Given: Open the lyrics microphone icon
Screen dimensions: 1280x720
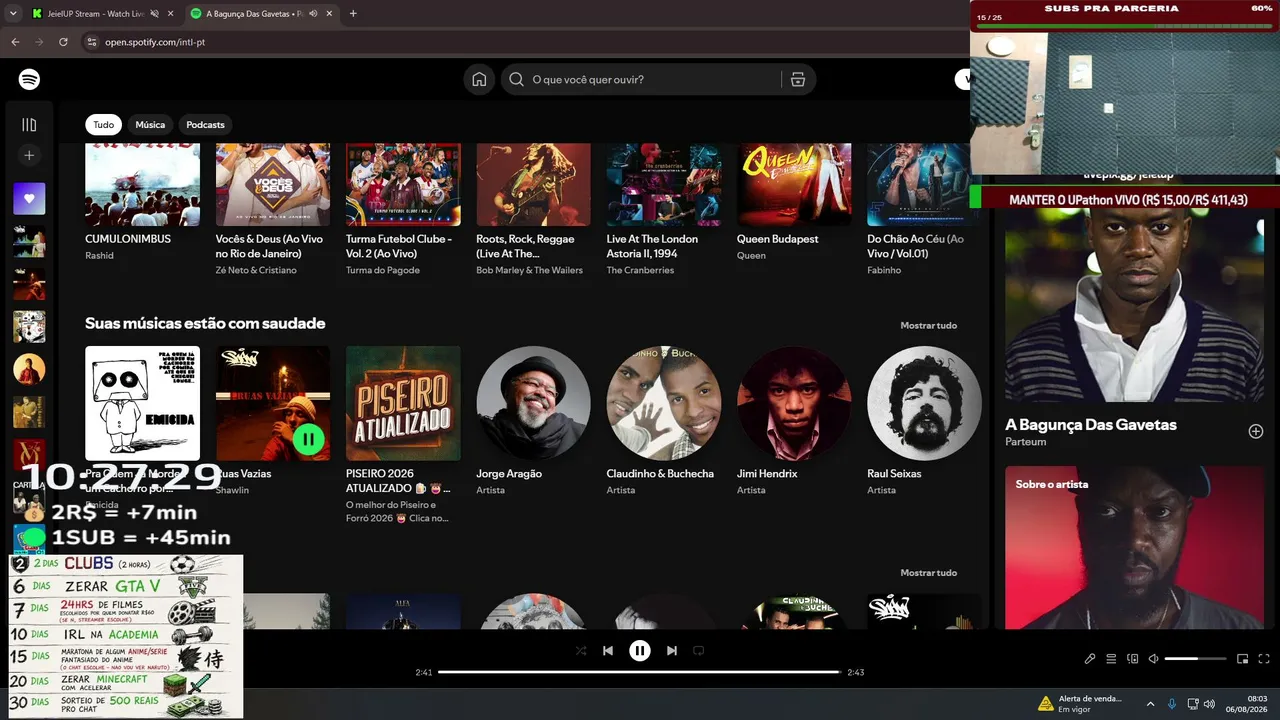Looking at the screenshot, I should pyautogui.click(x=1090, y=659).
